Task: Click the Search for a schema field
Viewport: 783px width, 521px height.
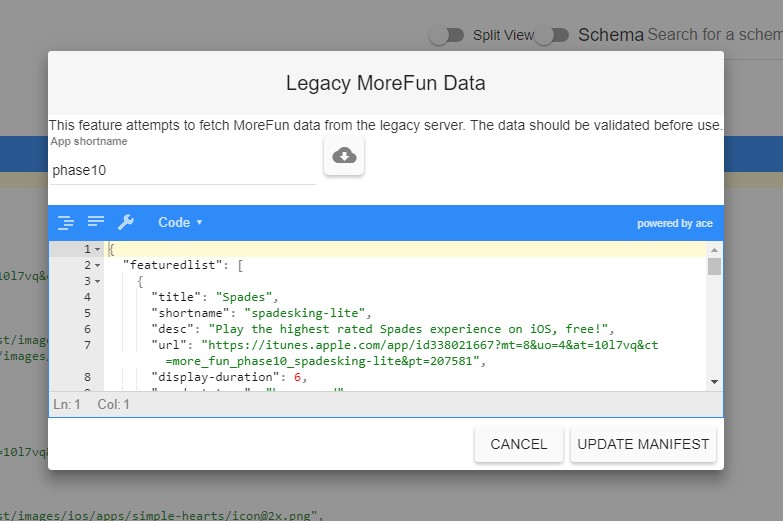Action: coord(714,35)
